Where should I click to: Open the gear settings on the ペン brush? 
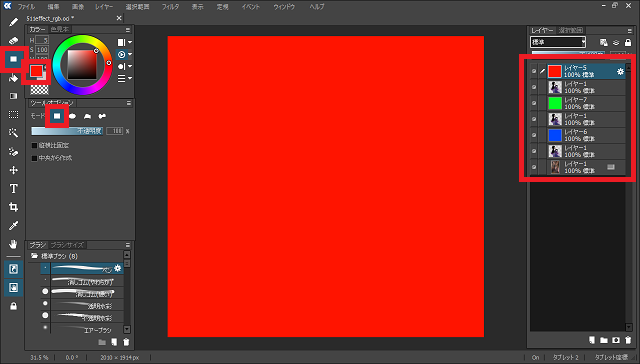[x=118, y=268]
